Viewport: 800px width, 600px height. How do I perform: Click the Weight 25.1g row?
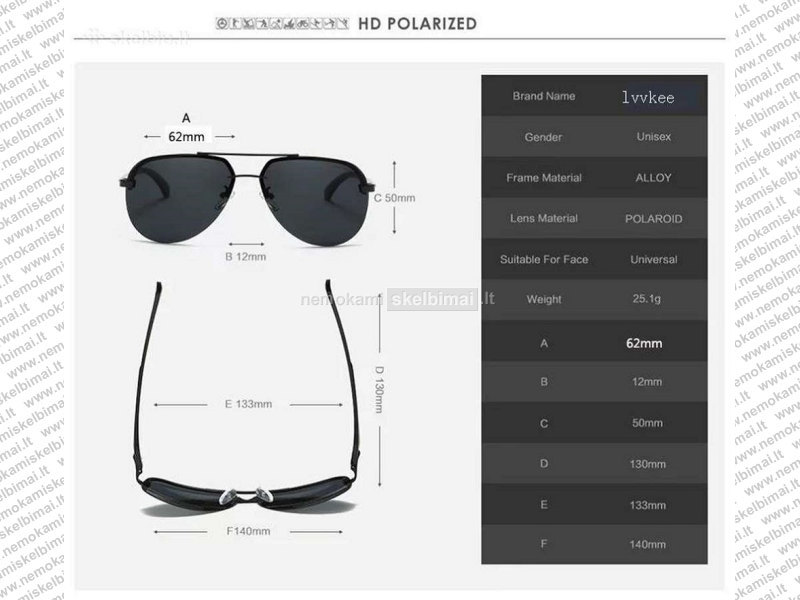pyautogui.click(x=594, y=299)
